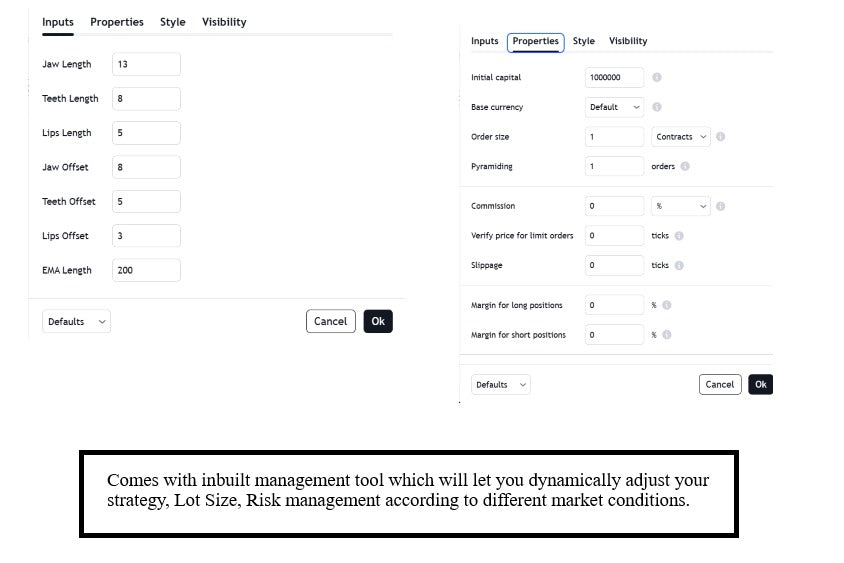Open Style tab in right dialog
The width and height of the screenshot is (844, 563).
pyautogui.click(x=583, y=41)
